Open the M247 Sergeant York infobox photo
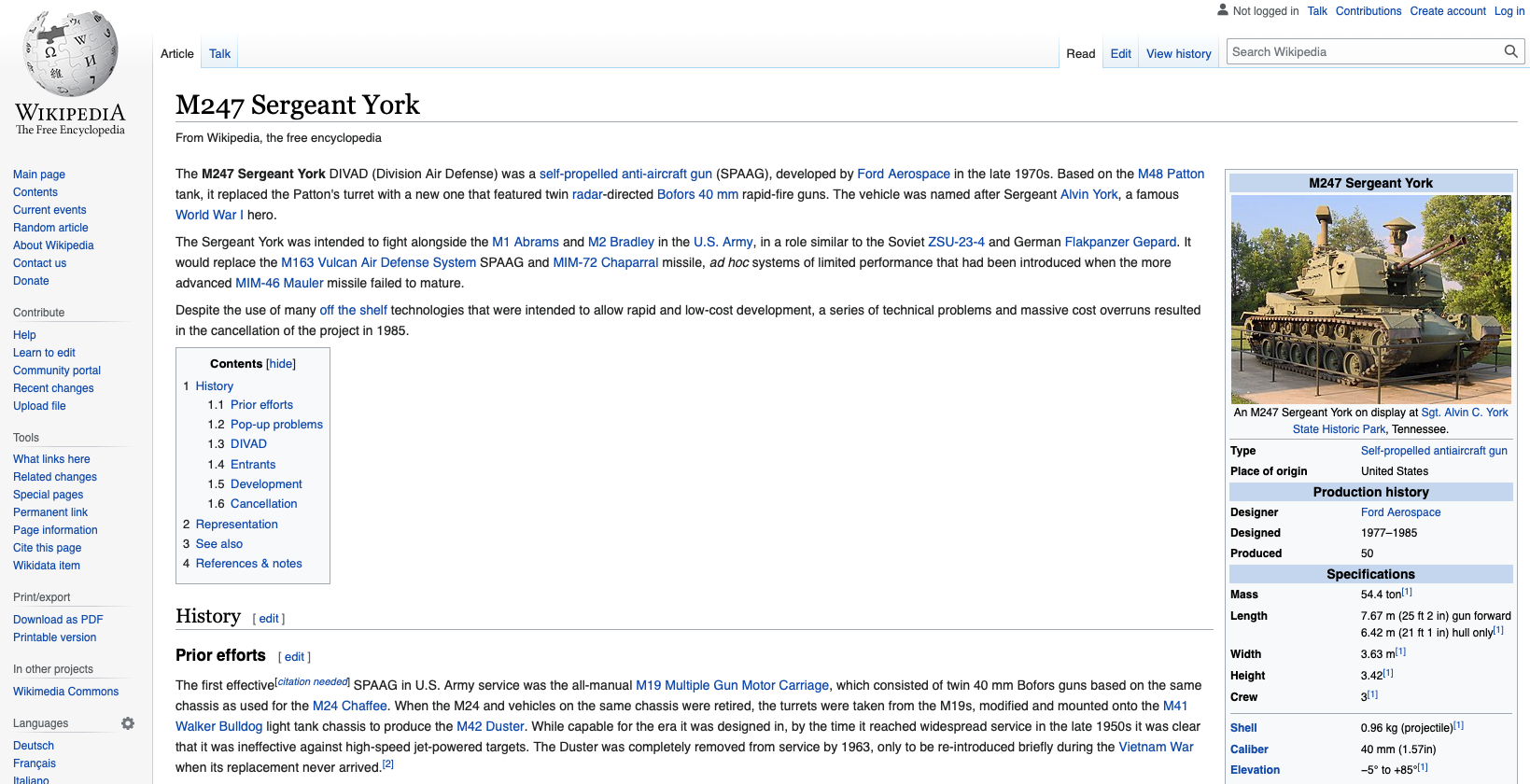The width and height of the screenshot is (1530, 784). (1370, 299)
